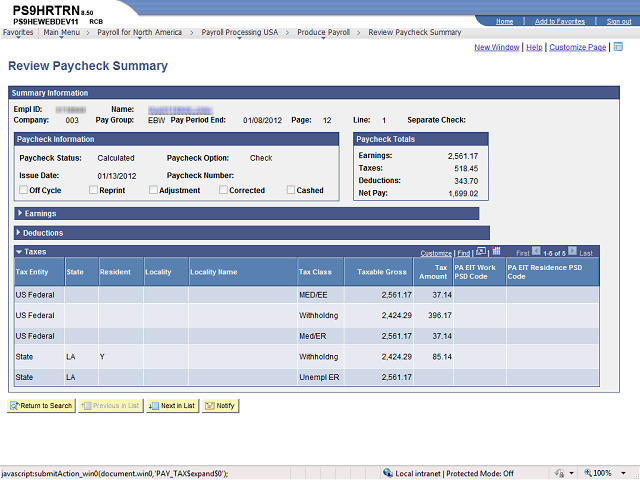Click the Med/ER tax class cell
The height and width of the screenshot is (480, 640).
click(x=313, y=336)
